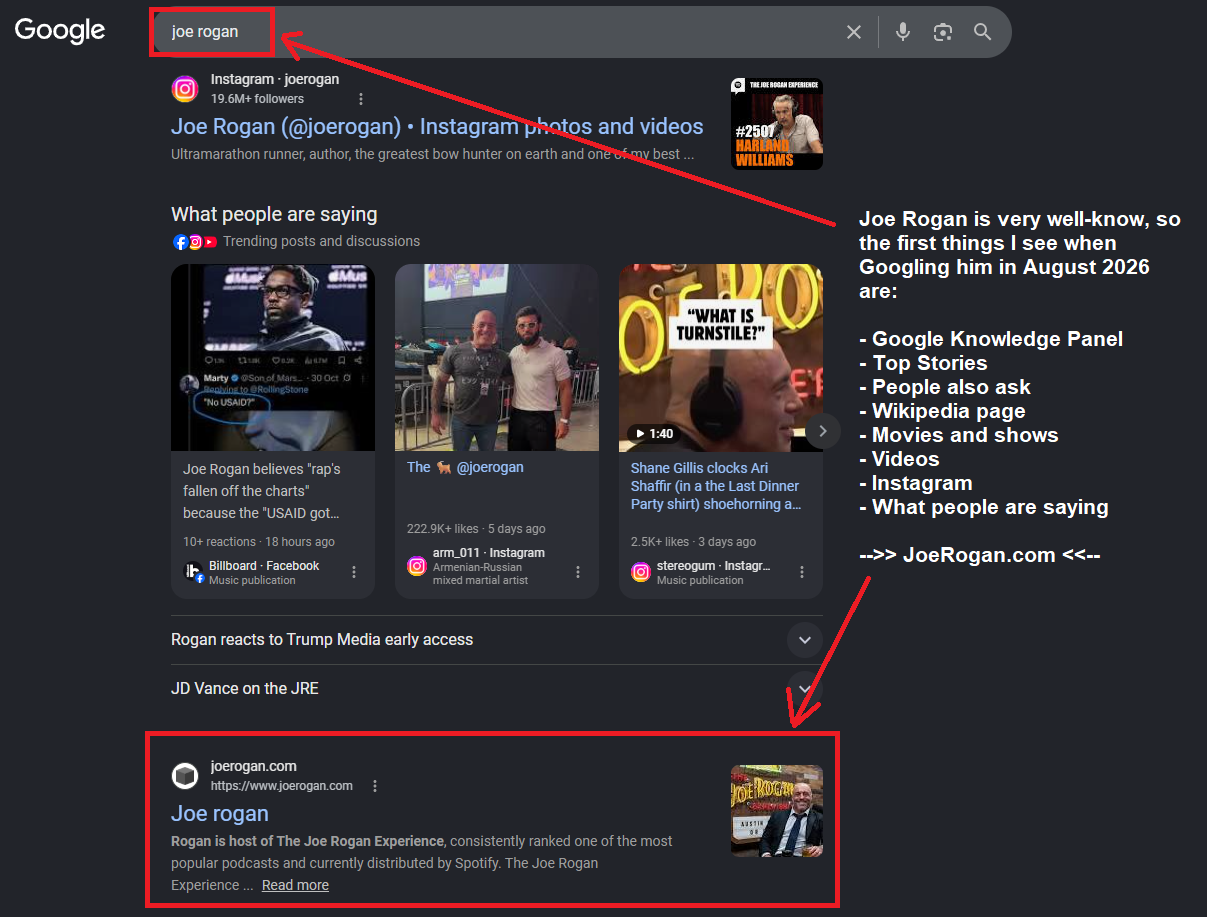Screen dimensions: 1207x917
Task: Open Google Lens image search icon
Action: coord(942,32)
